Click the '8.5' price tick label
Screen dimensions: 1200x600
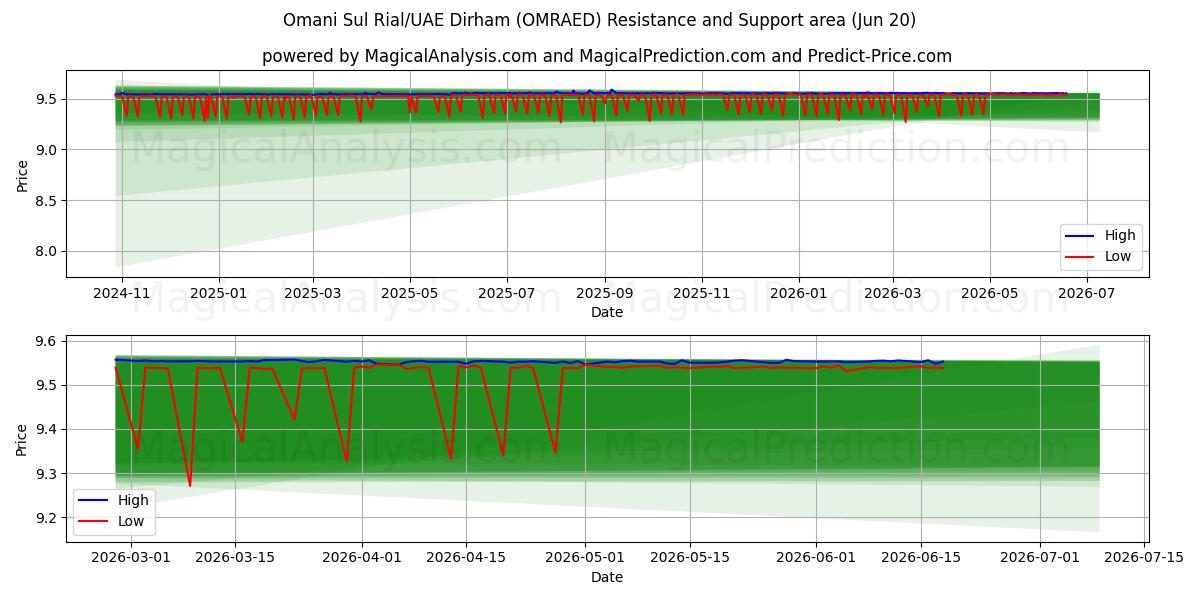point(49,201)
